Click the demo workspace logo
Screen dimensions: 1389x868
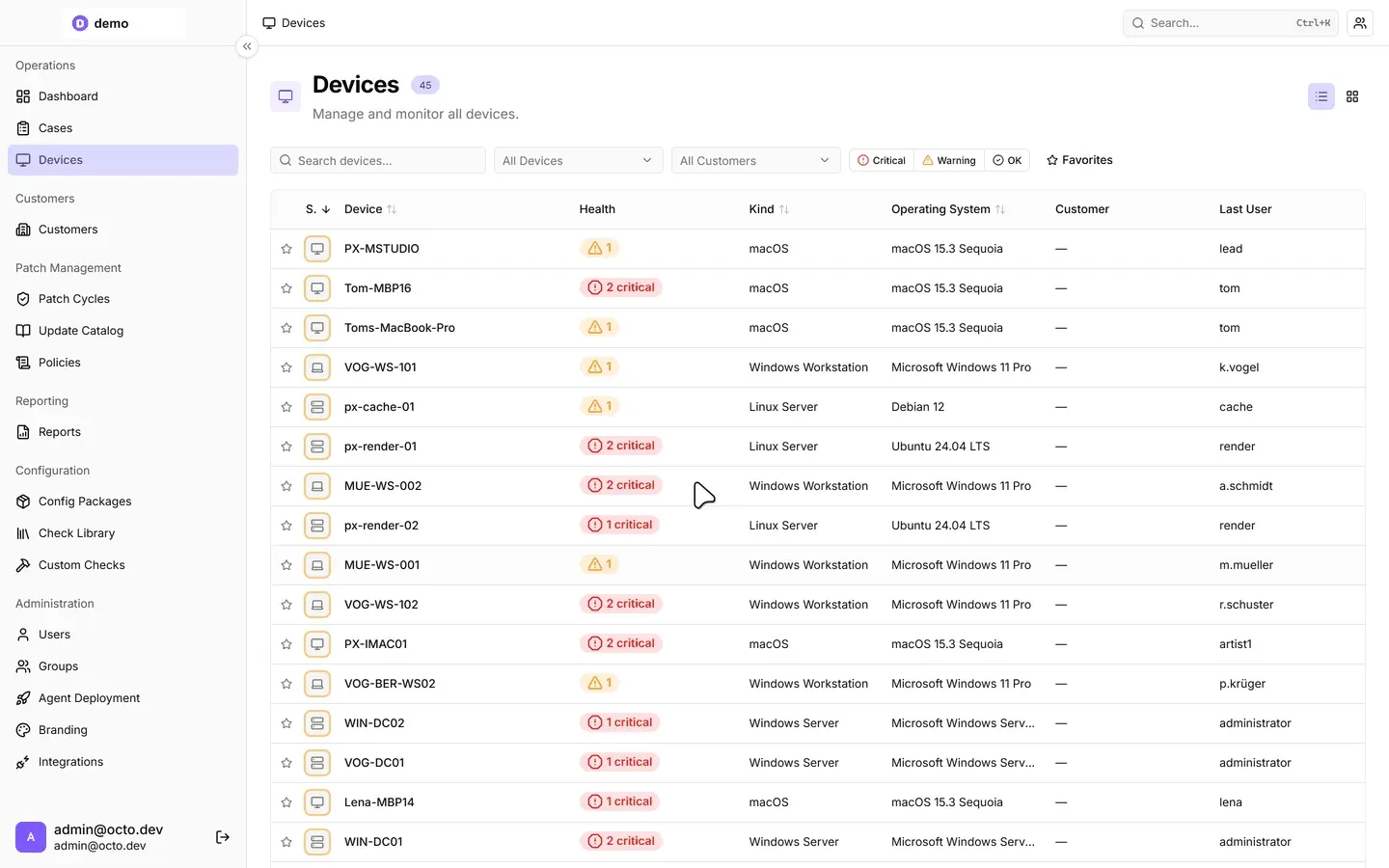pos(80,23)
